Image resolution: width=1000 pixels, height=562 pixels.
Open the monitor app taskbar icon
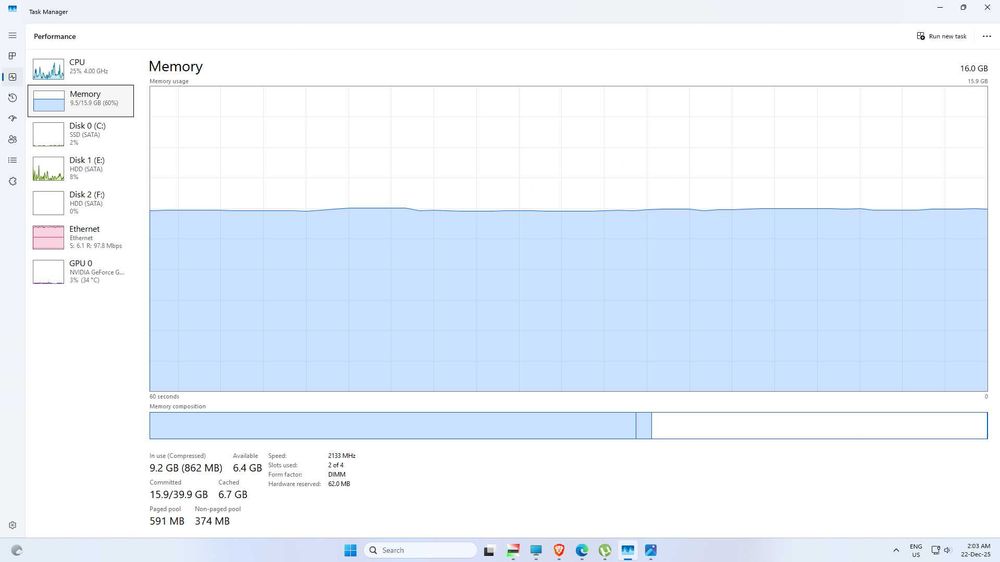coord(536,550)
